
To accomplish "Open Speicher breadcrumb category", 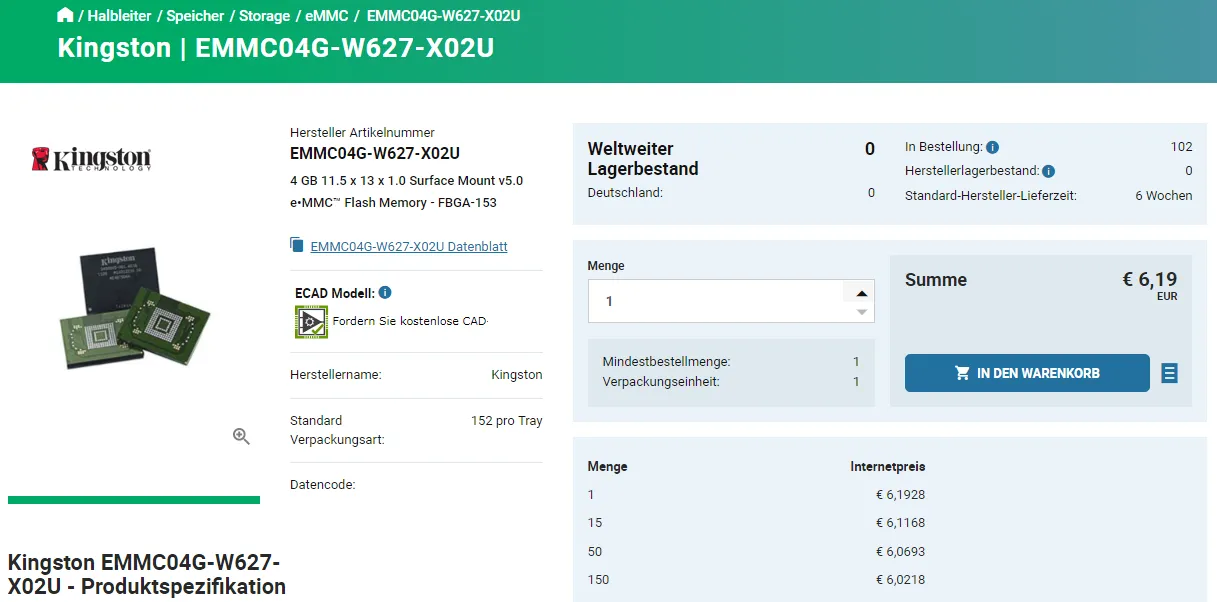I will 195,16.
